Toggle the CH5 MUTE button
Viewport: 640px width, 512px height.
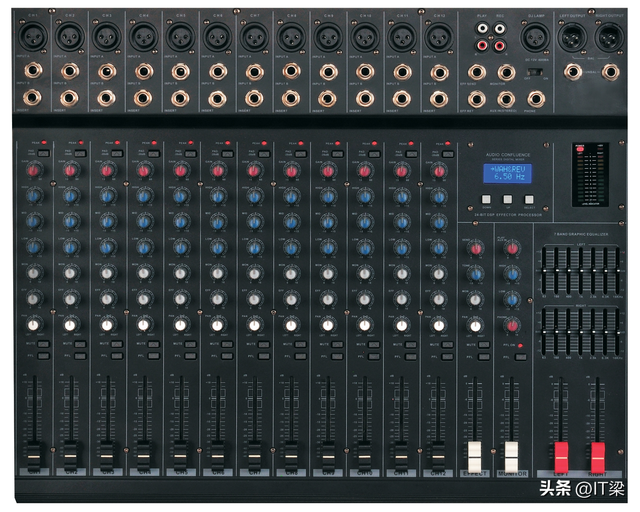tap(190, 345)
